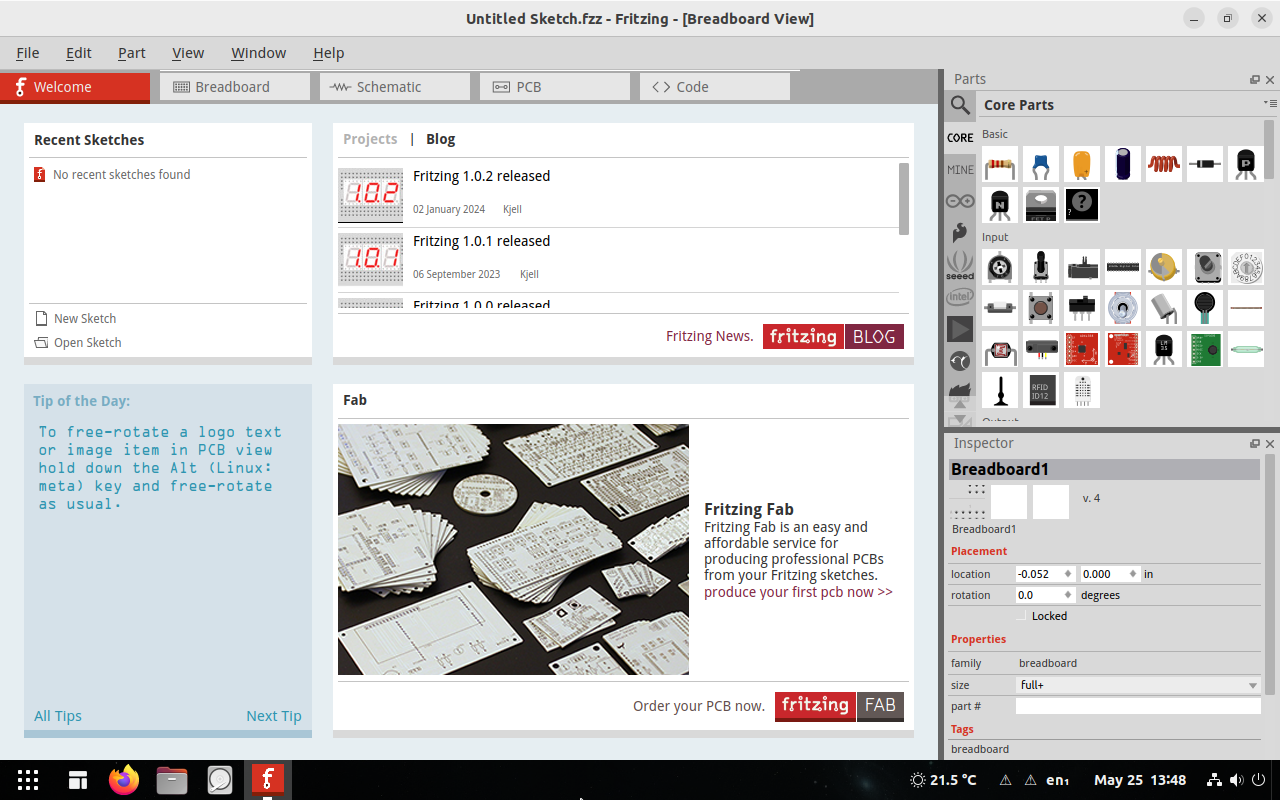The image size is (1280, 800).
Task: Adjust the location Y stepper arrows
Action: point(1133,574)
